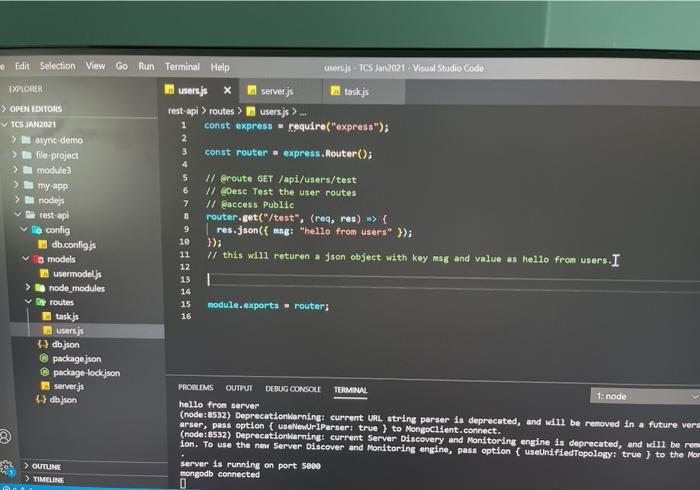Screen dimensions: 700x490
Task: Open the '1: node' terminal dropdown
Action: coord(645,396)
